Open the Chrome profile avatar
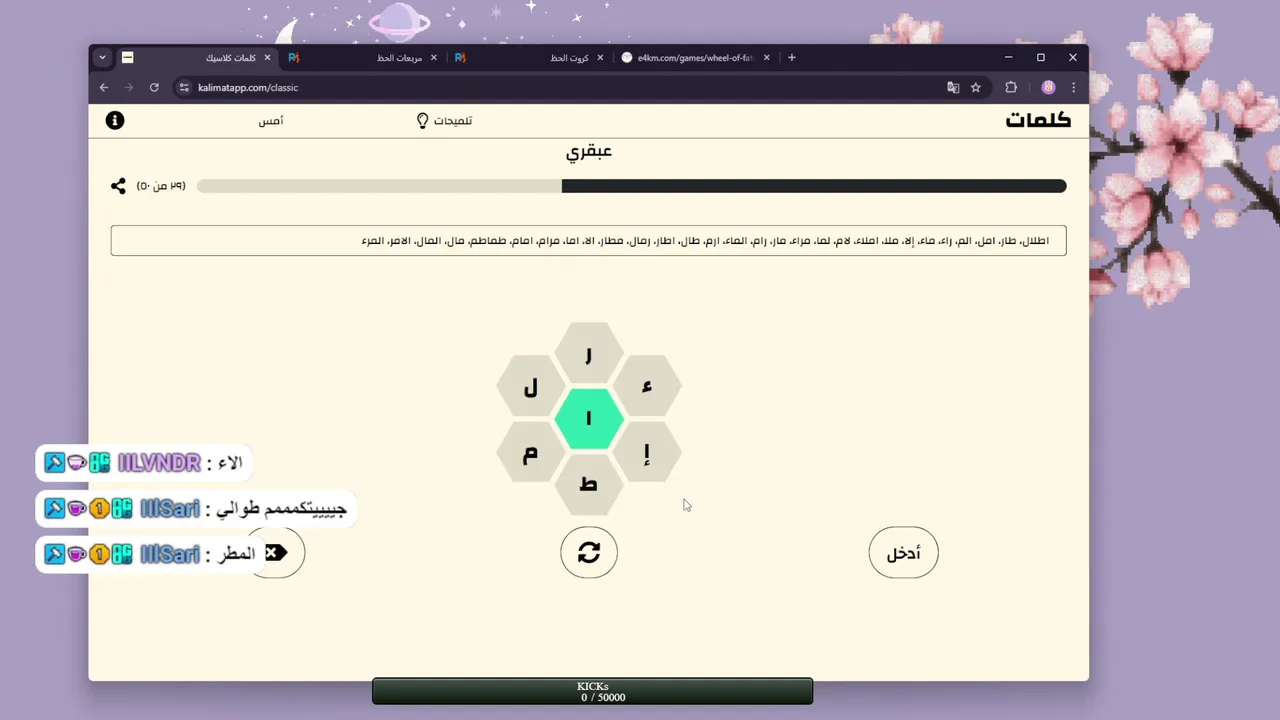The height and width of the screenshot is (720, 1280). click(1048, 88)
